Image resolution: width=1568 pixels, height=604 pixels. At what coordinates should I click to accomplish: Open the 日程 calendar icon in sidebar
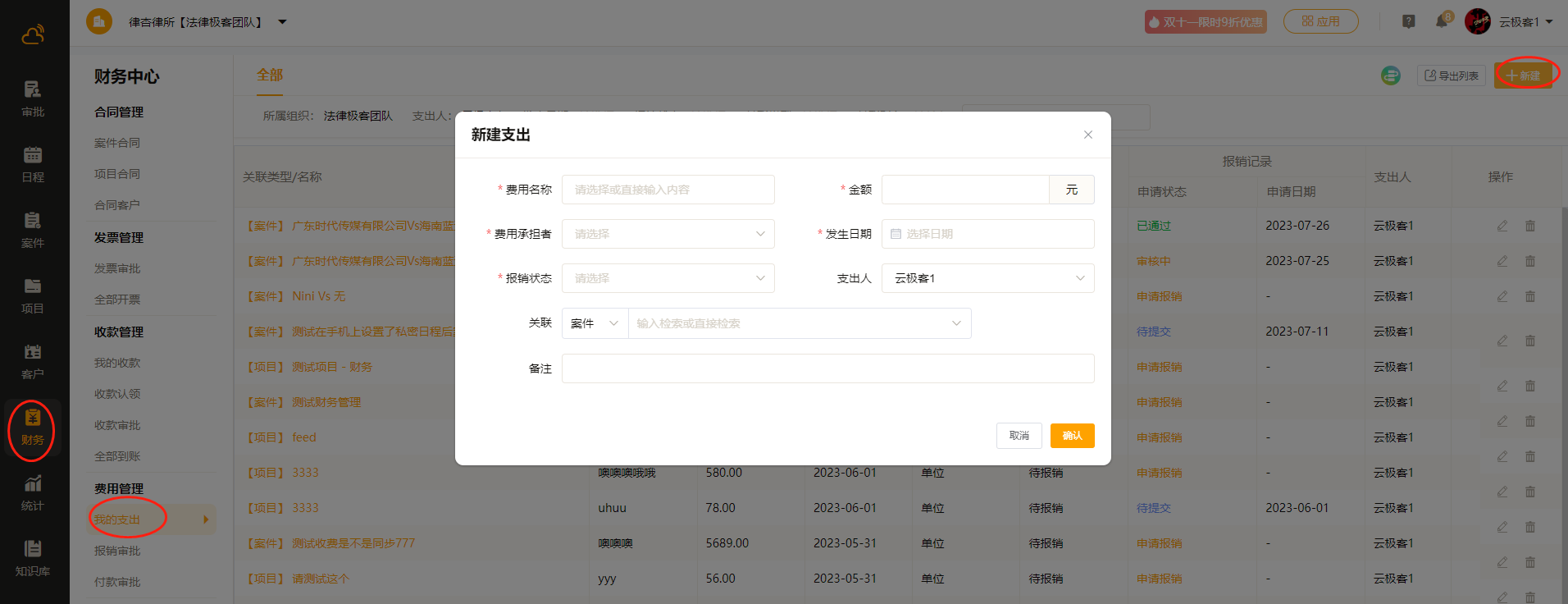[33, 163]
